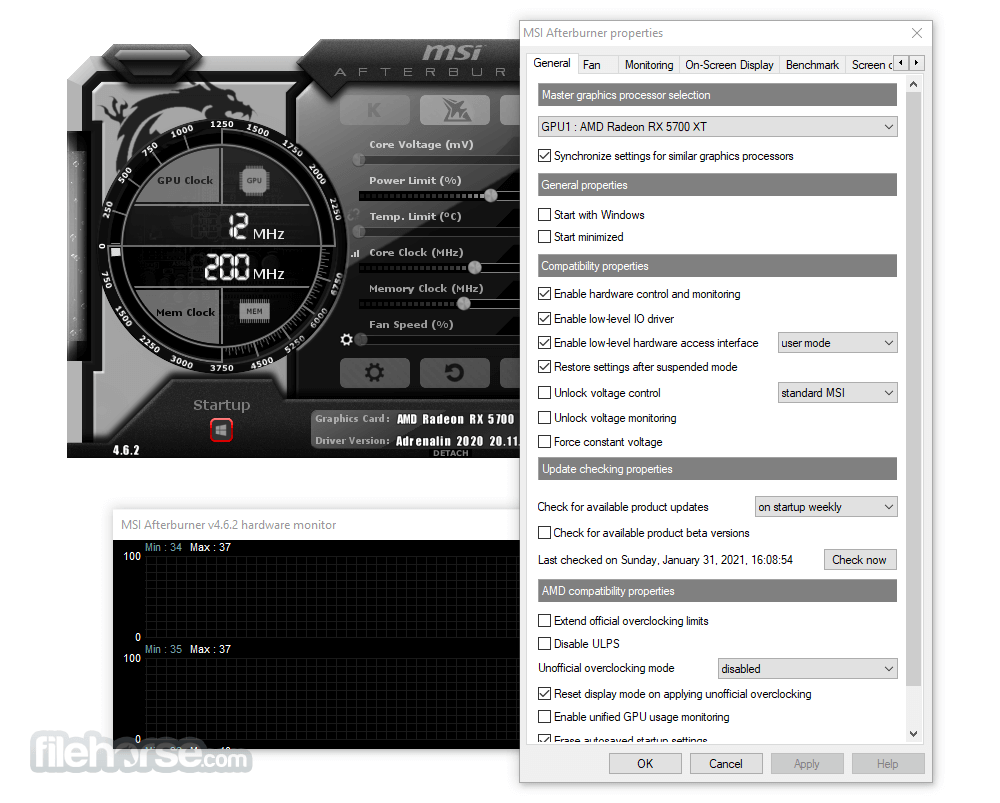The width and height of the screenshot is (1000, 803).
Task: Switch to the General tab
Action: tap(552, 63)
